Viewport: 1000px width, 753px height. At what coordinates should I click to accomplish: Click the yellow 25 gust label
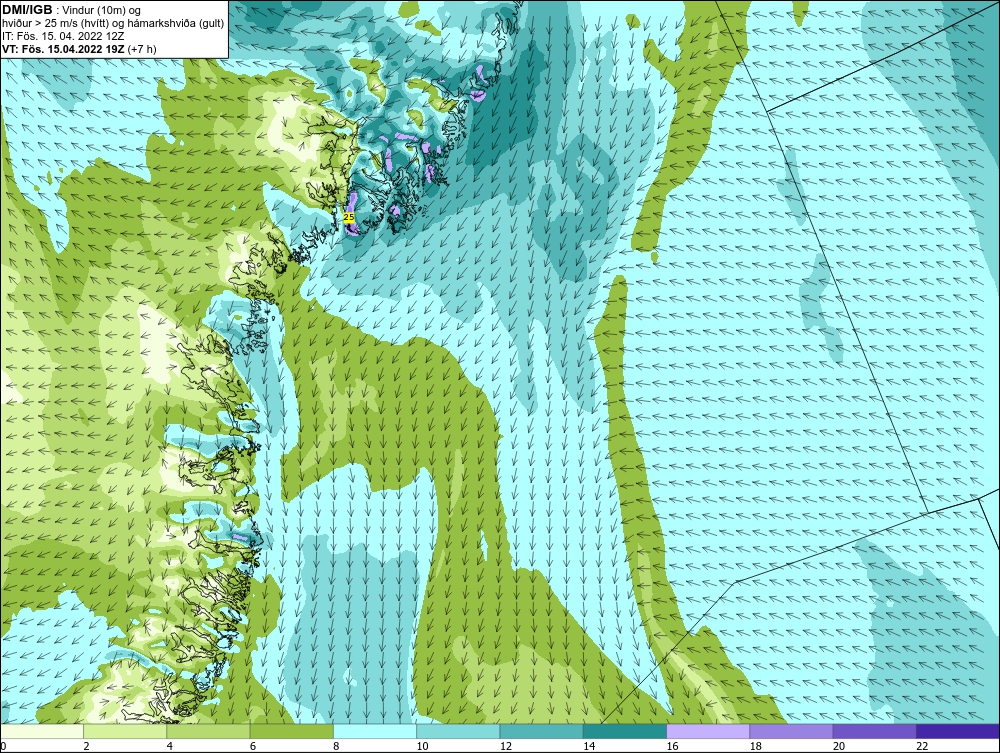(349, 217)
